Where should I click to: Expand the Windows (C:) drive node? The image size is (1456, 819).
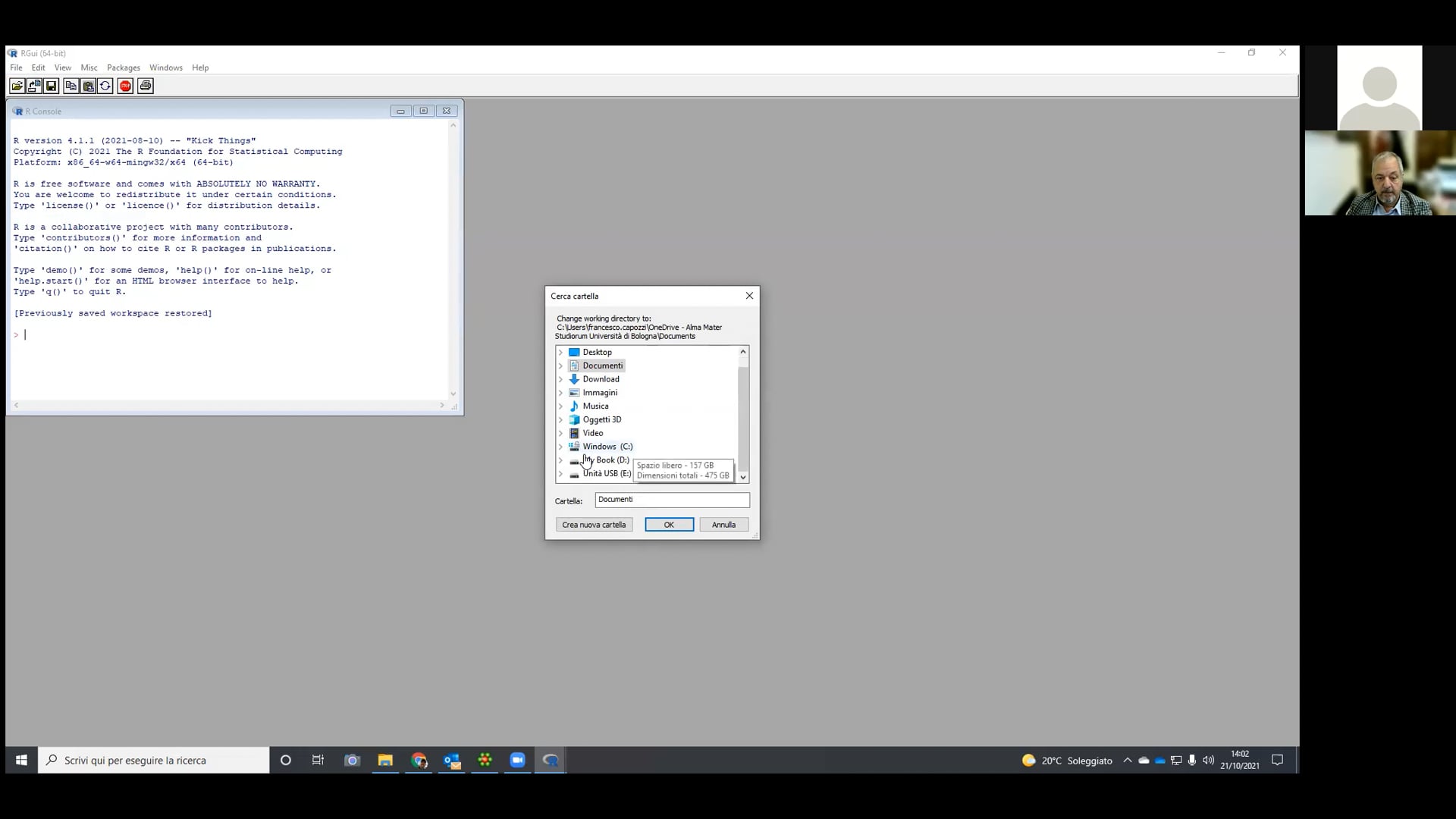click(560, 447)
